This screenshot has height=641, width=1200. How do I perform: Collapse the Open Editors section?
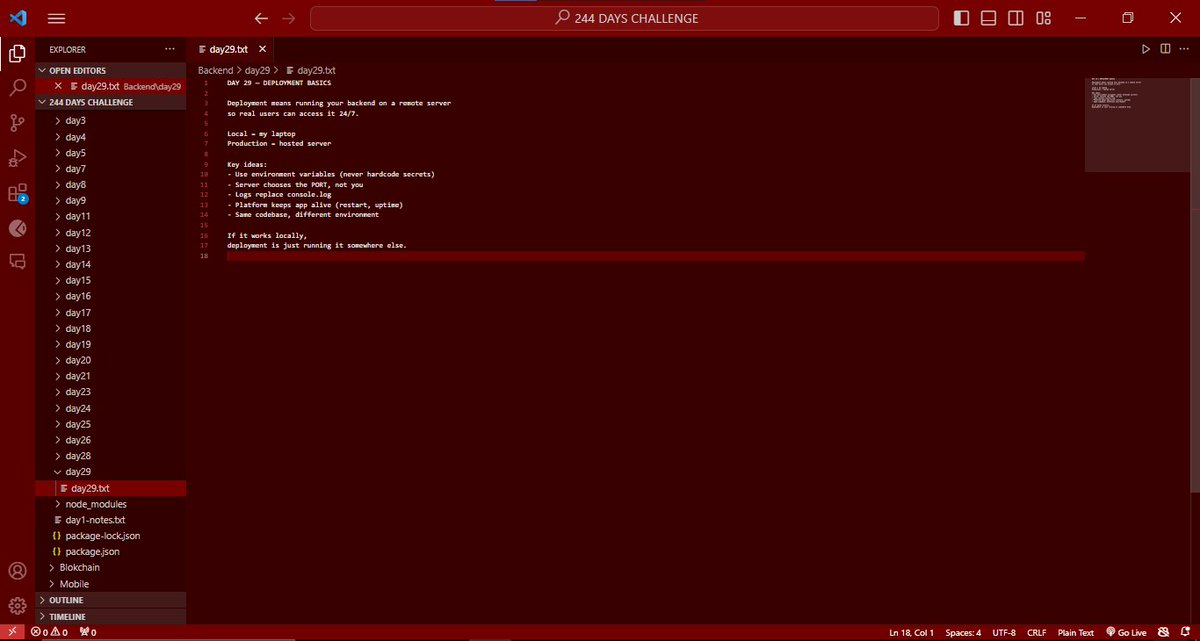coord(111,70)
